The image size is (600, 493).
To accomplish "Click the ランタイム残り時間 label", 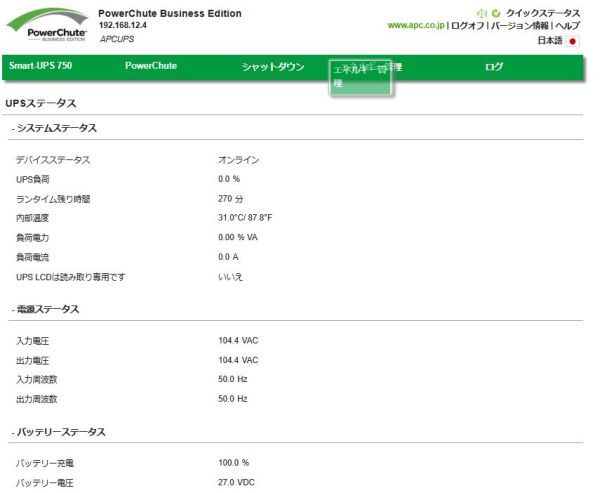I will [53, 199].
